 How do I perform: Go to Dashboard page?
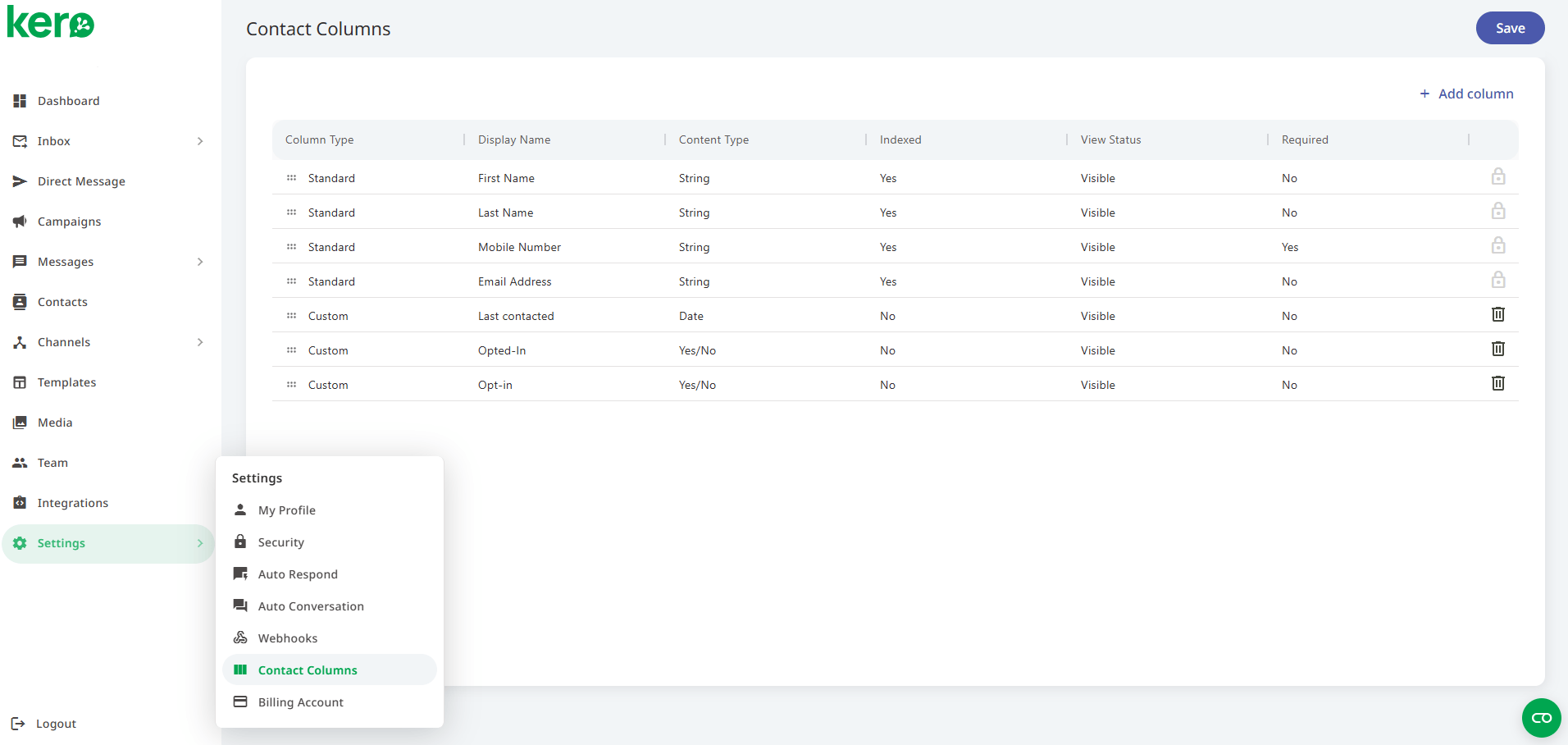(x=69, y=101)
